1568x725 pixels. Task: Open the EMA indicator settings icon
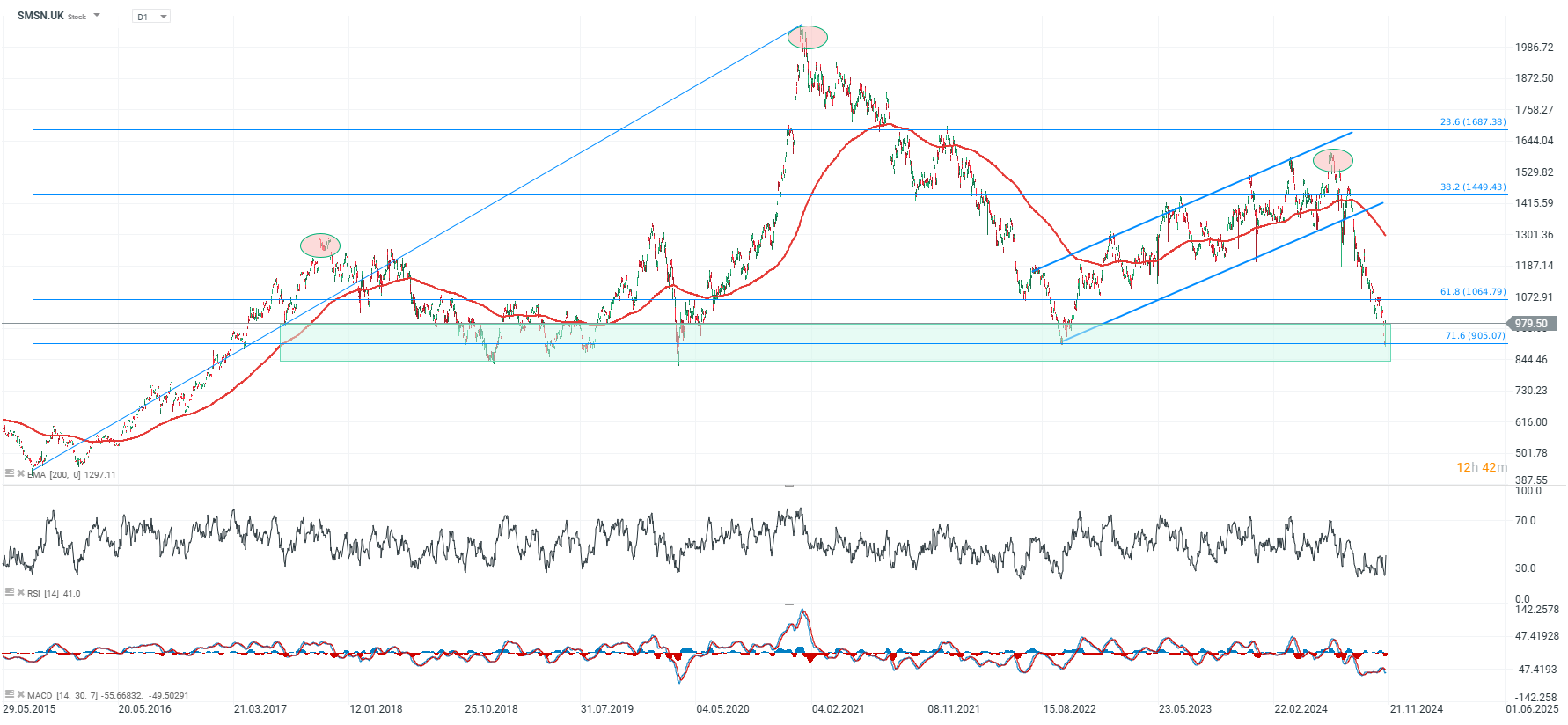[9, 473]
